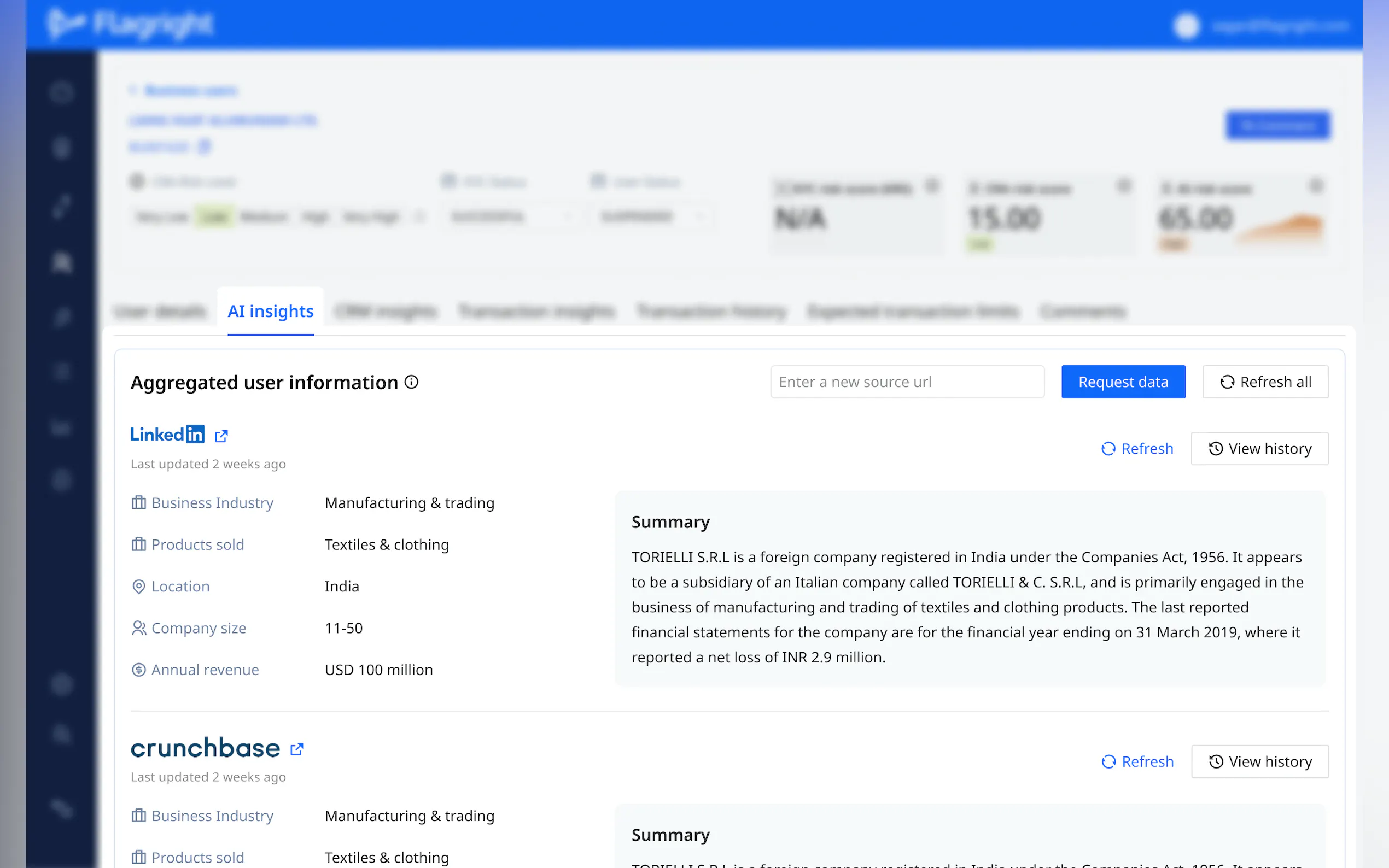Click info icon beside Aggregated user information

point(411,382)
